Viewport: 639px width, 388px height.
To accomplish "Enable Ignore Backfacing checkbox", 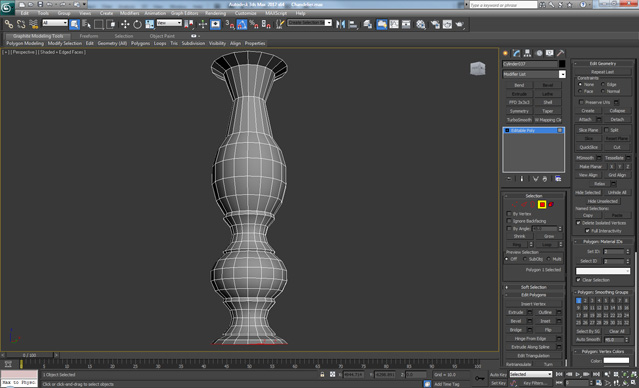I will click(x=509, y=221).
